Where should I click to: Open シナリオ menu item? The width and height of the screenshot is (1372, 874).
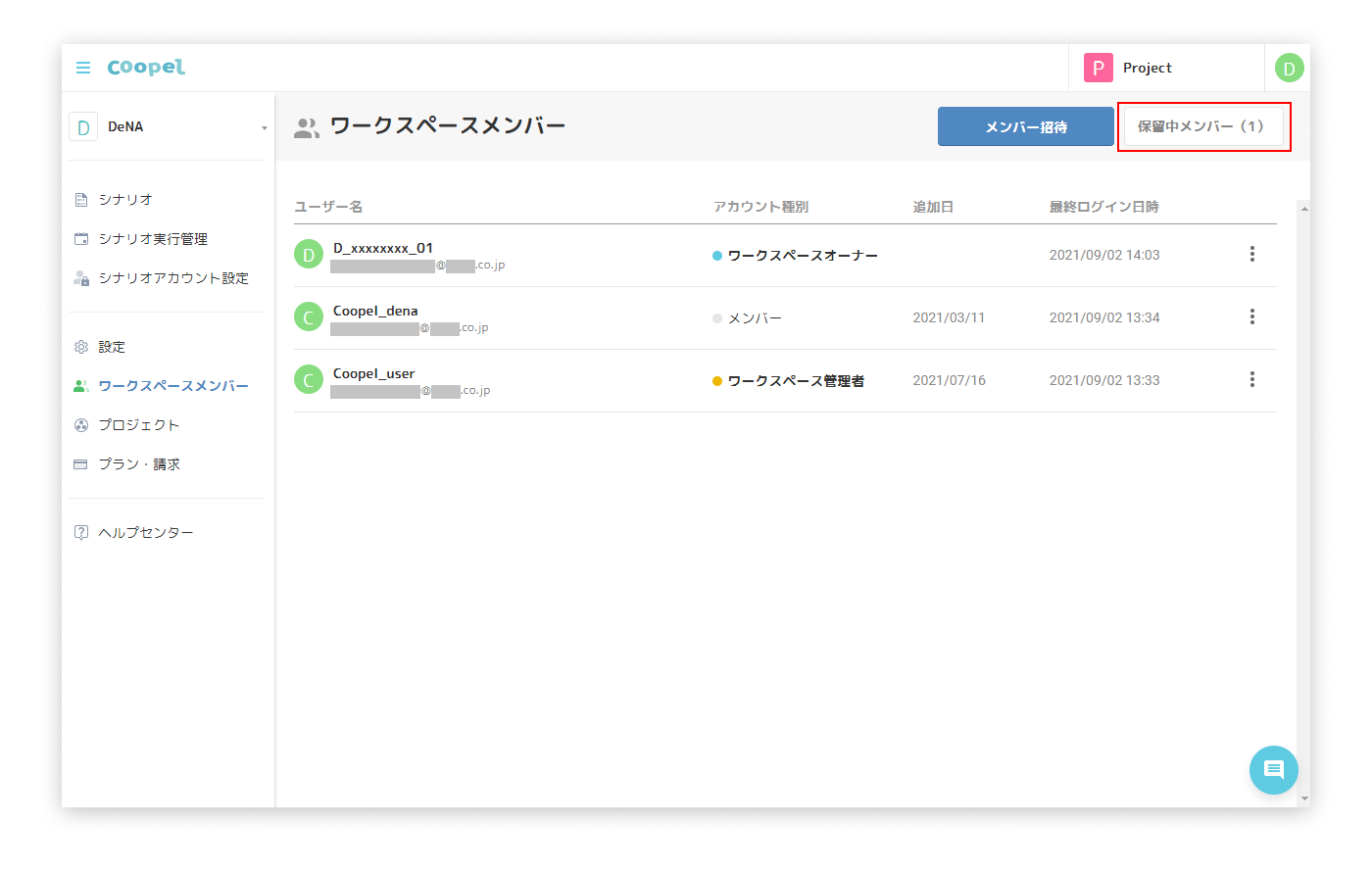(125, 200)
